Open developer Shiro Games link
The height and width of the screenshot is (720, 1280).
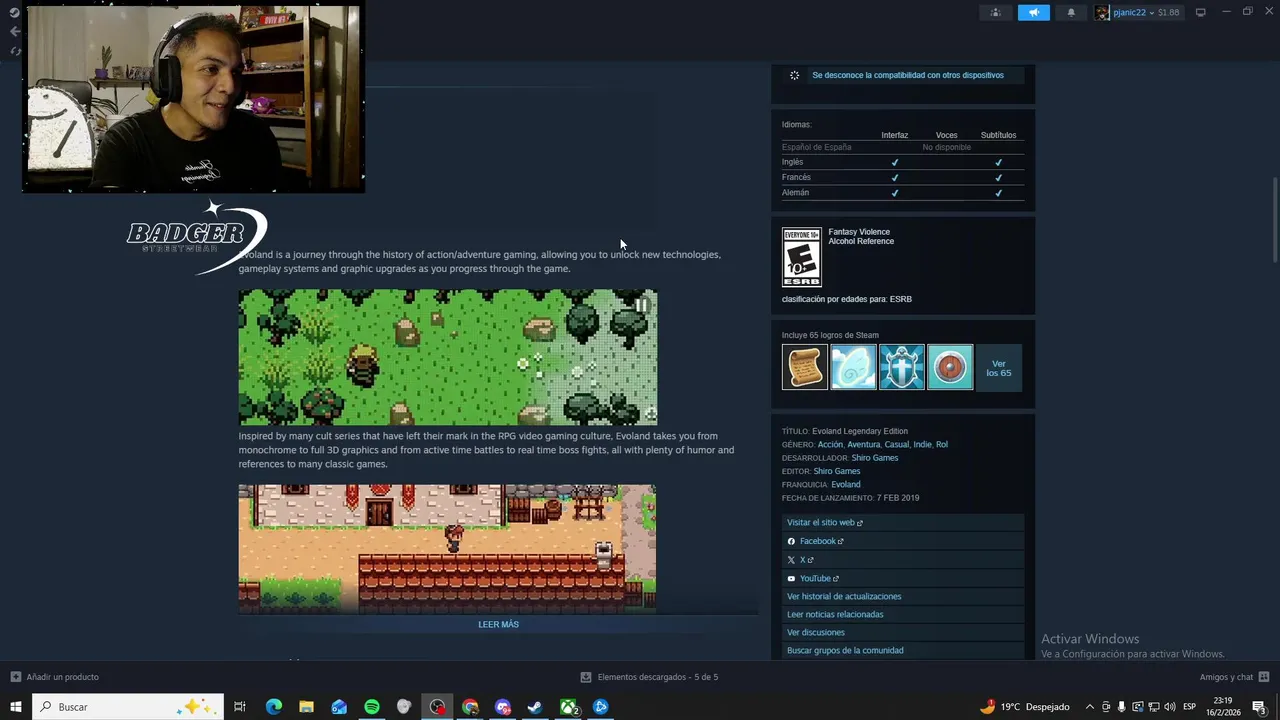pyautogui.click(x=875, y=458)
